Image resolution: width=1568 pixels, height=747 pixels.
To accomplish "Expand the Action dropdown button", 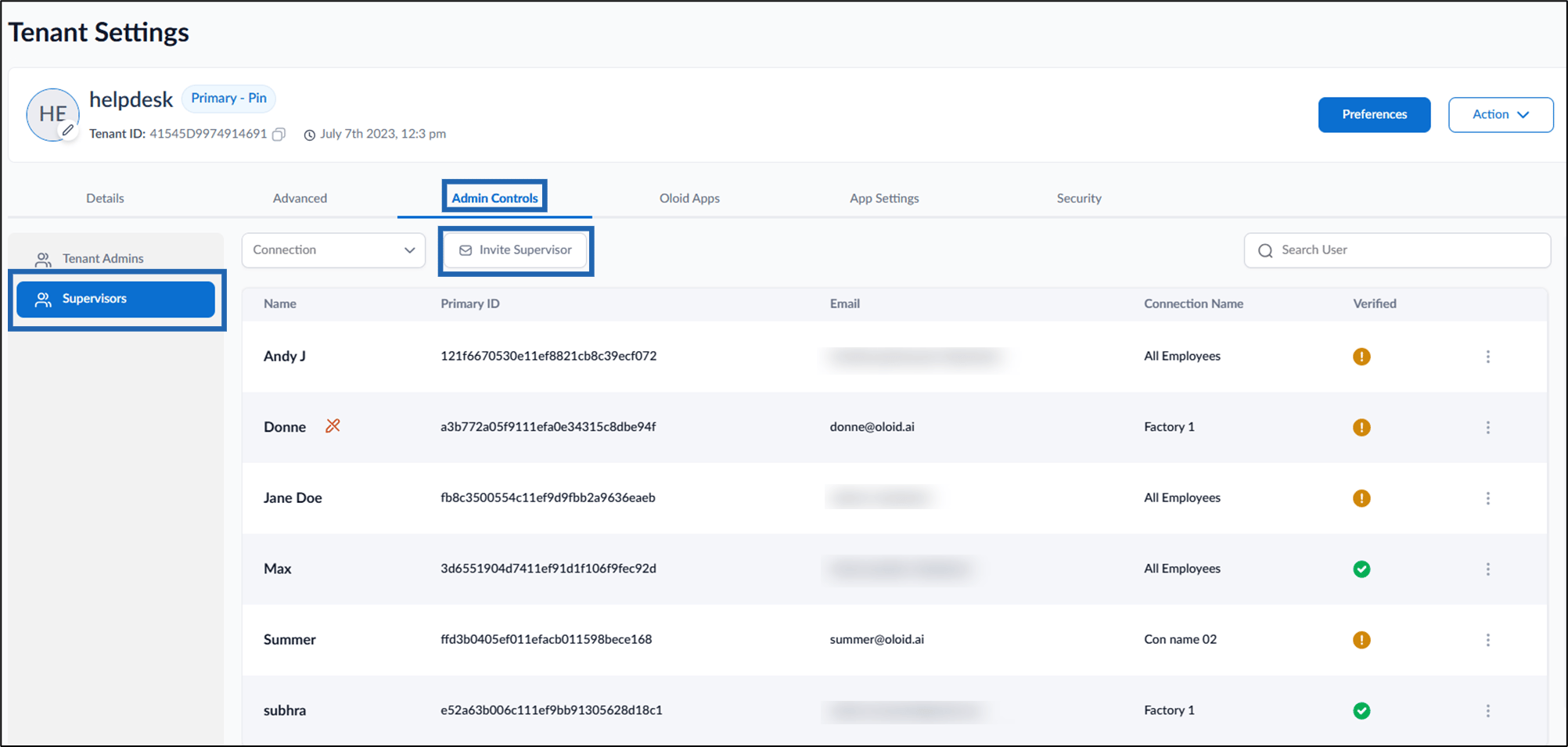I will pyautogui.click(x=1500, y=114).
